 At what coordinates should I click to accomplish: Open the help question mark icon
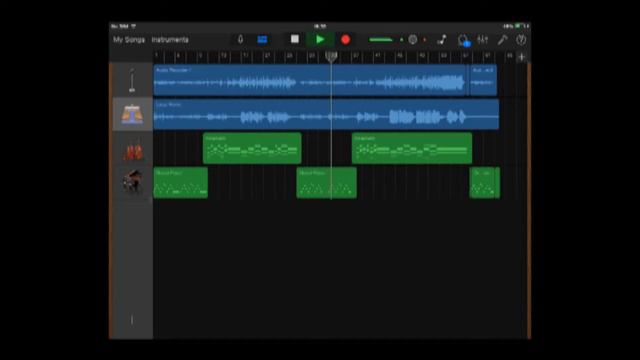tap(521, 40)
